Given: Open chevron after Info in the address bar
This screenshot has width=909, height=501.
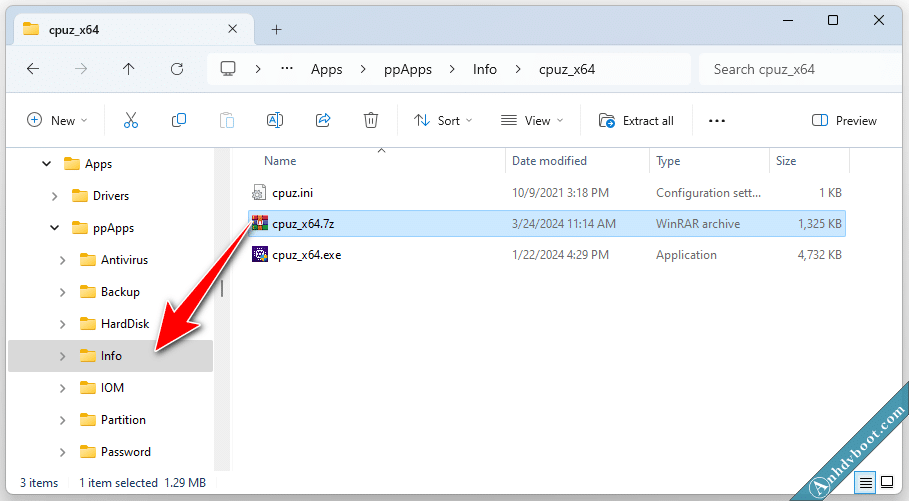Looking at the screenshot, I should pyautogui.click(x=518, y=69).
